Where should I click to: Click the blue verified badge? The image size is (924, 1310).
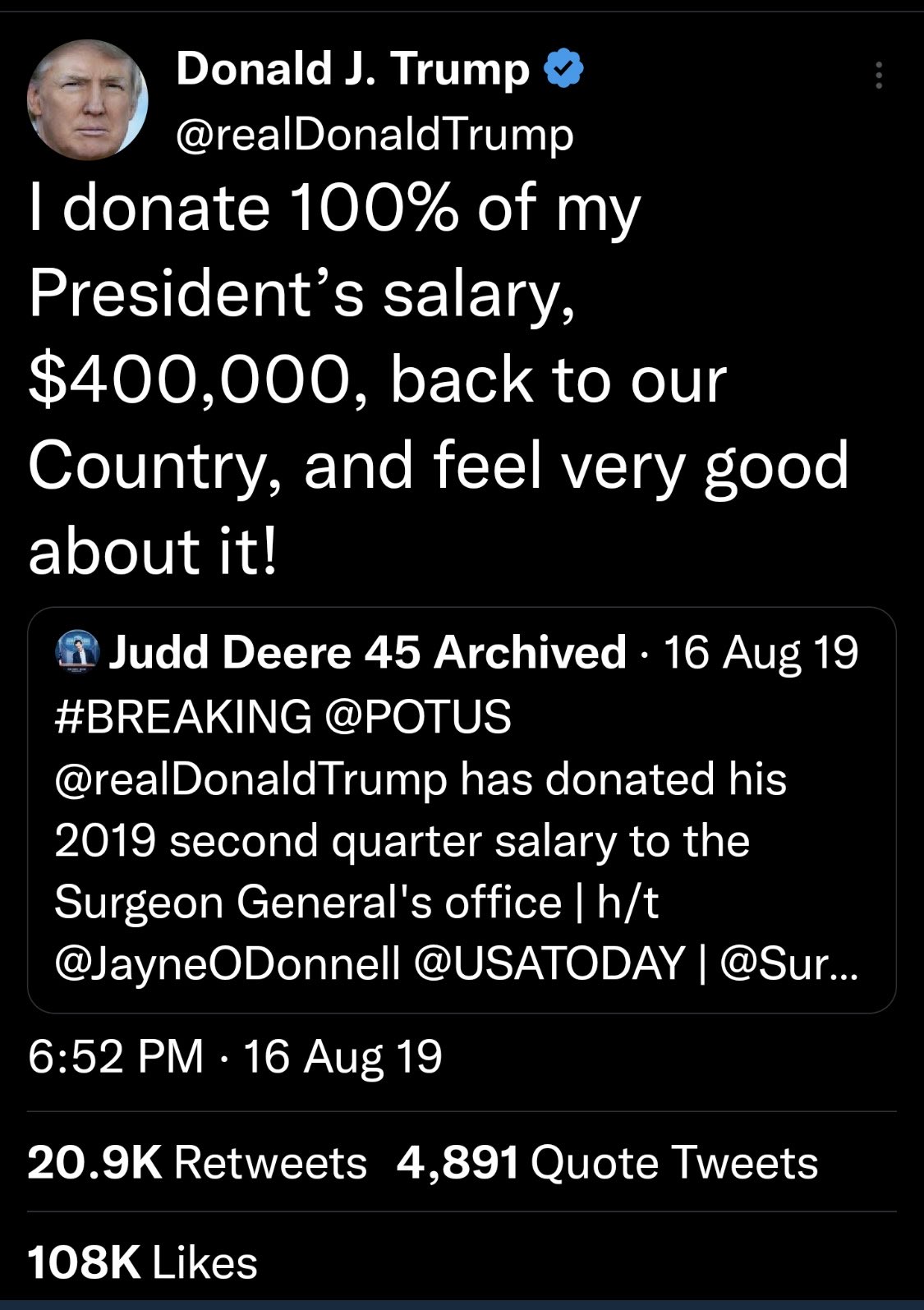point(564,69)
